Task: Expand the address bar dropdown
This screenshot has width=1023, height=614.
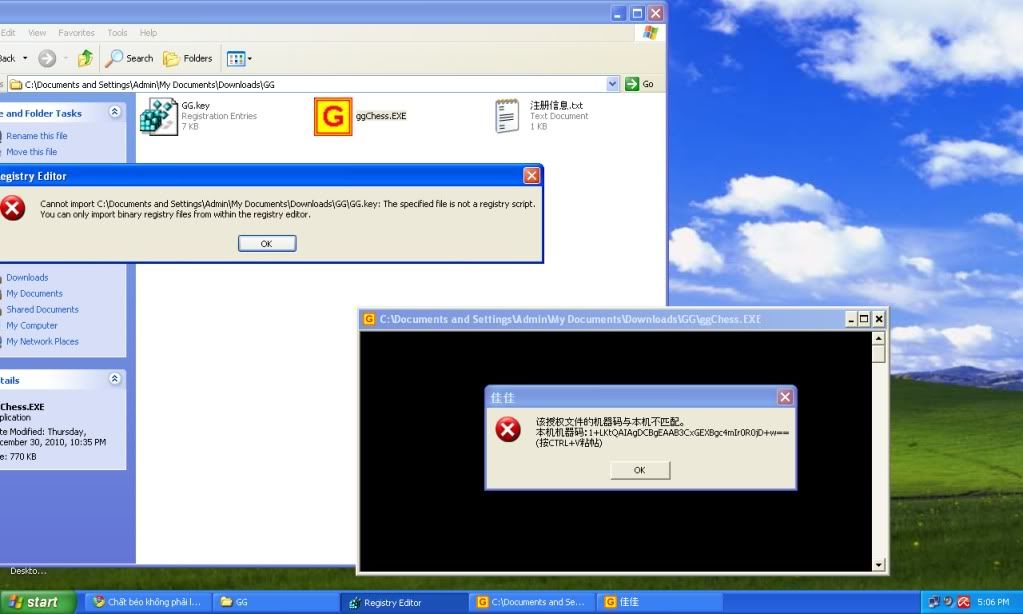Action: coord(612,84)
